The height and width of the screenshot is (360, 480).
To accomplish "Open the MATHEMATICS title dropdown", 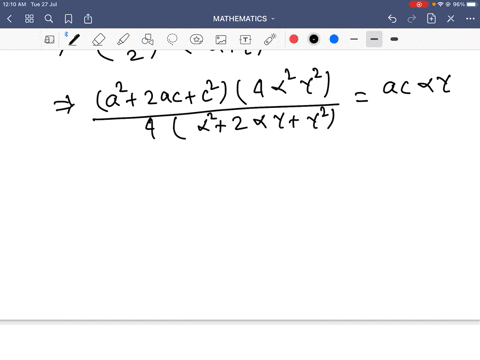I will pos(244,19).
